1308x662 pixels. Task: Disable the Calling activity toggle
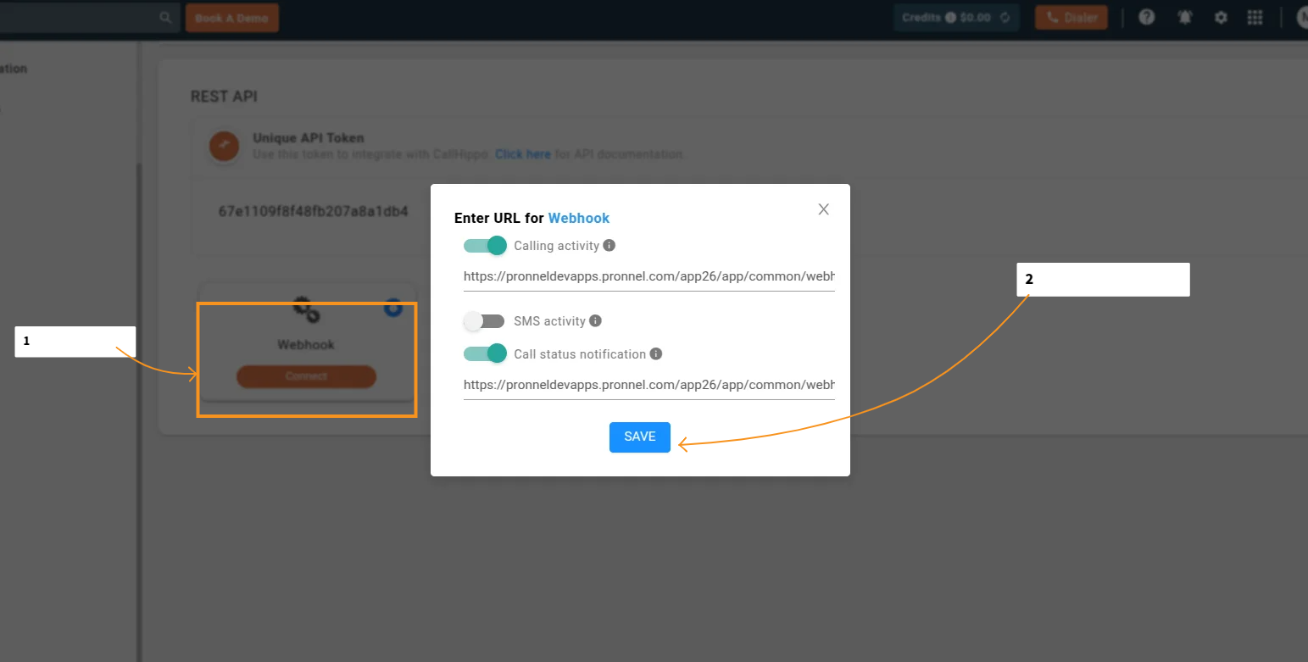(485, 245)
